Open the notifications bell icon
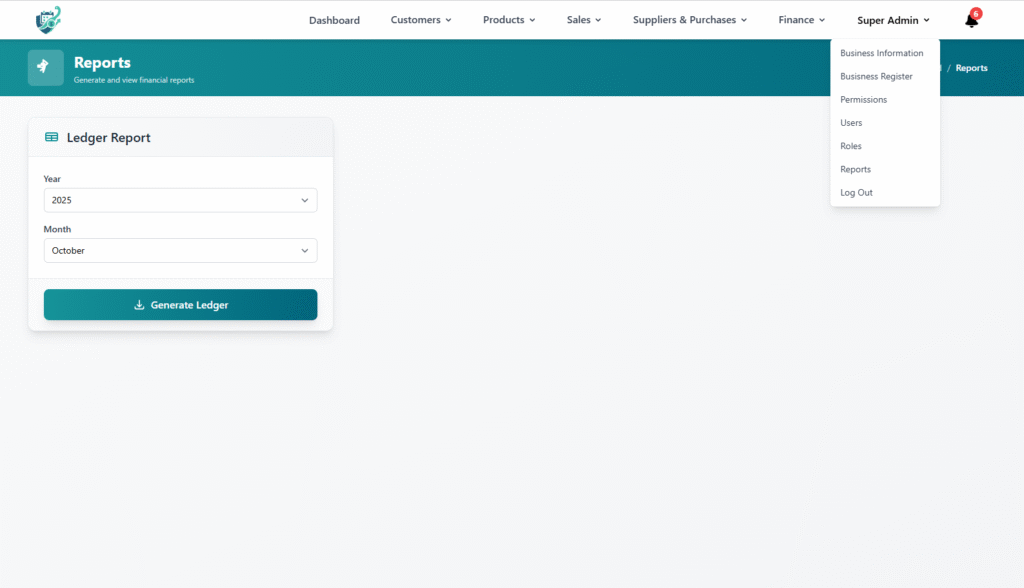Screen dimensions: 1024x588 coord(970,21)
